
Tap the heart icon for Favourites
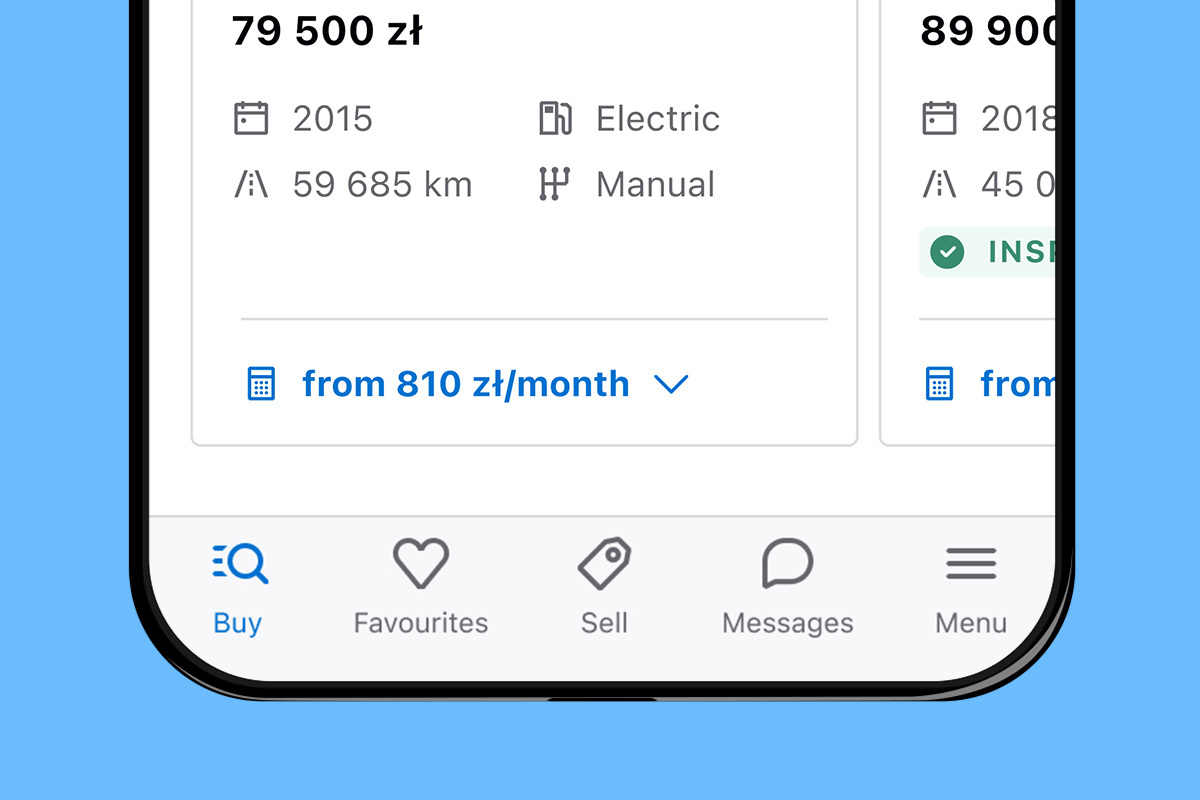(420, 562)
